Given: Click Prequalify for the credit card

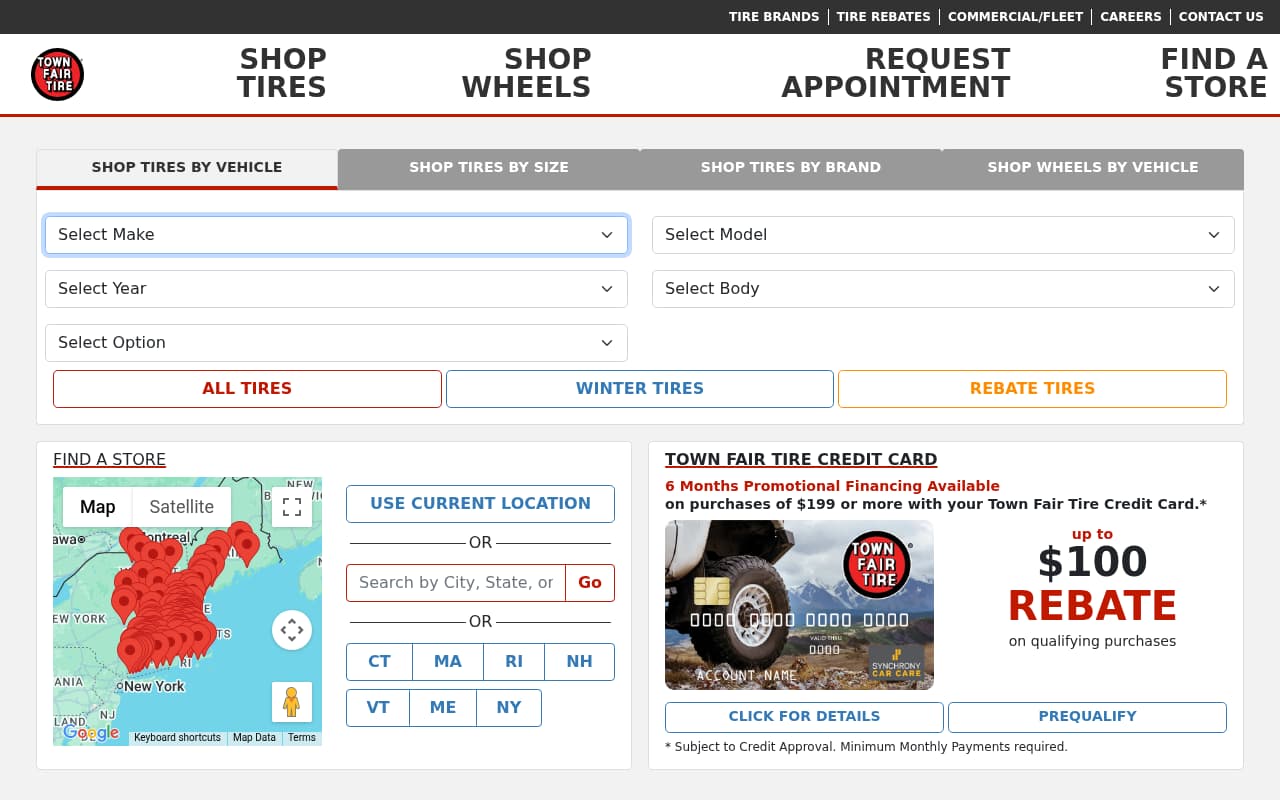Looking at the screenshot, I should pos(1087,717).
